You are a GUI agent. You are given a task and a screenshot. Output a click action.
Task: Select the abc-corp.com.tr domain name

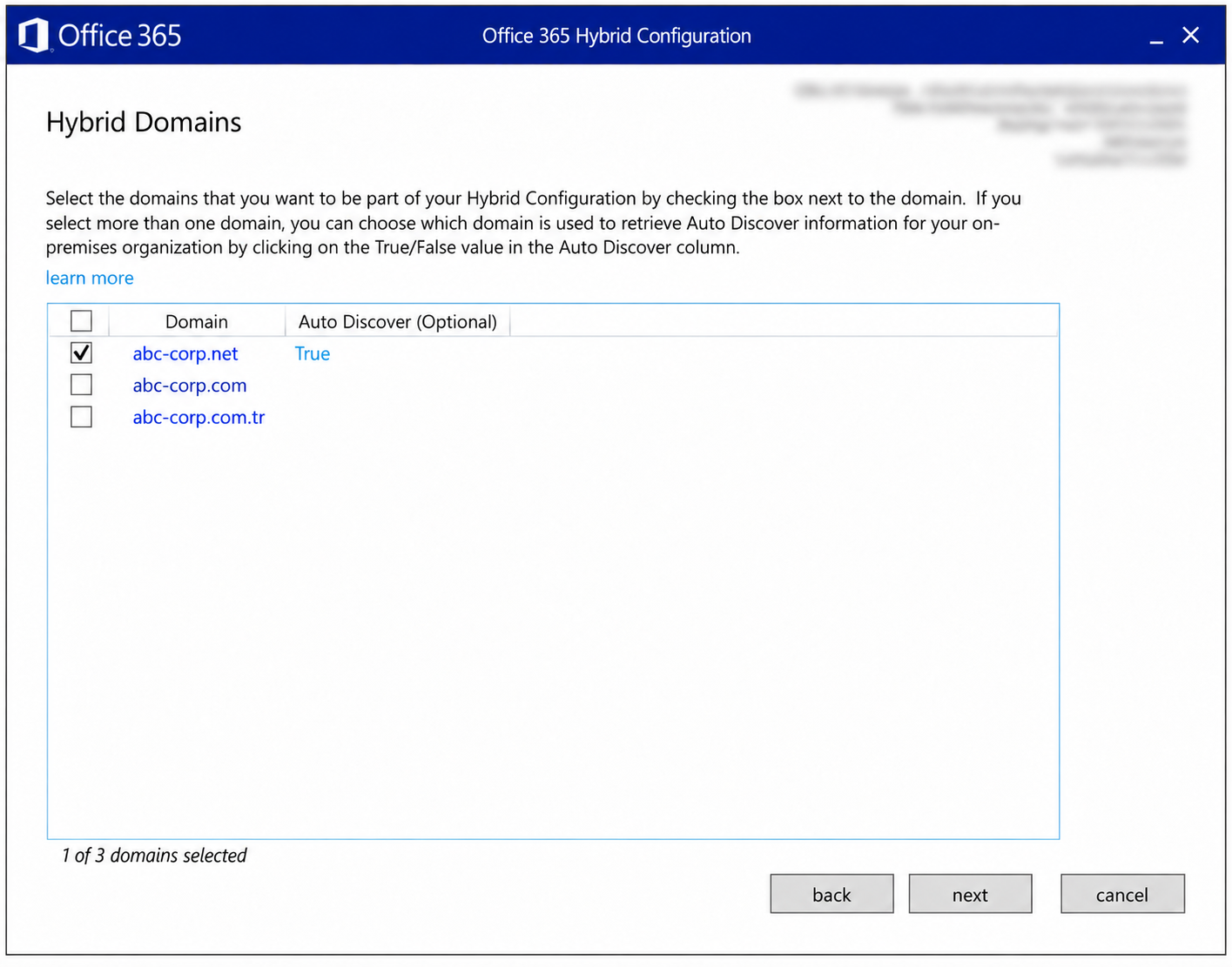[199, 418]
